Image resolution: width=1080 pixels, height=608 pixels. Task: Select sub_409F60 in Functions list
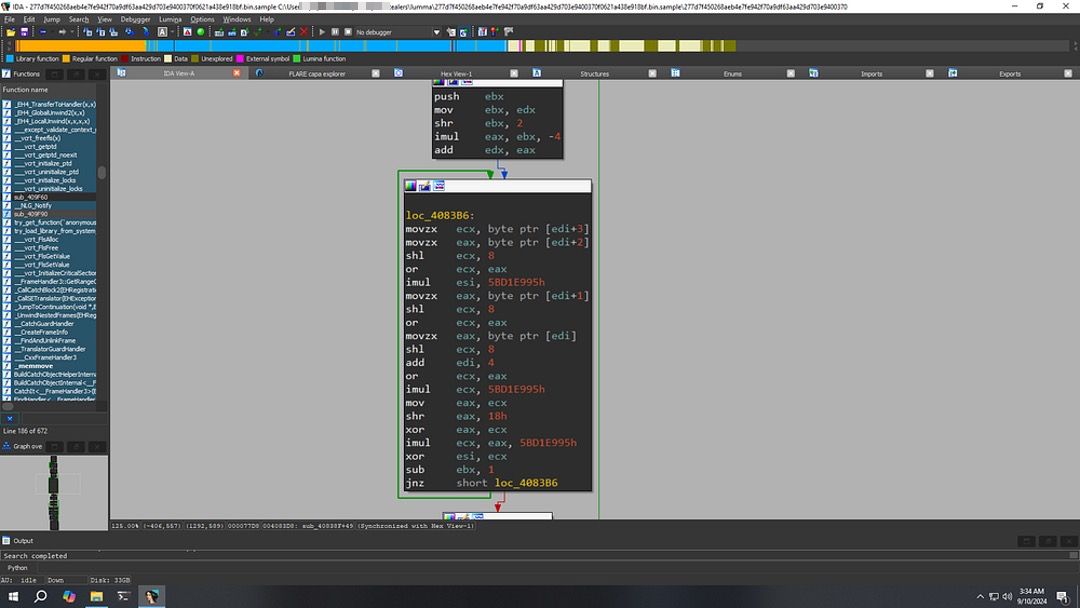pyautogui.click(x=31, y=197)
